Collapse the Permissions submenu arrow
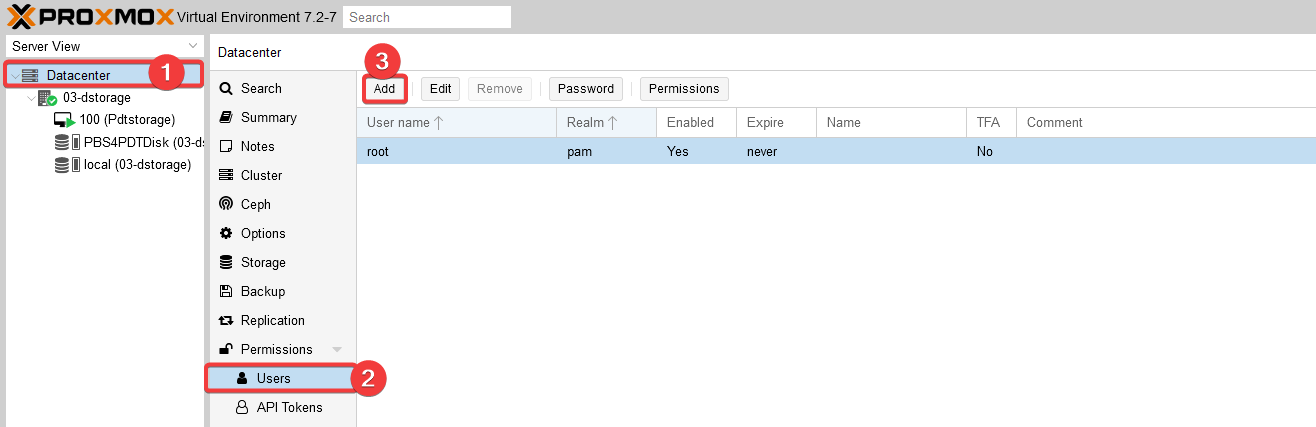1316x427 pixels. pos(337,350)
